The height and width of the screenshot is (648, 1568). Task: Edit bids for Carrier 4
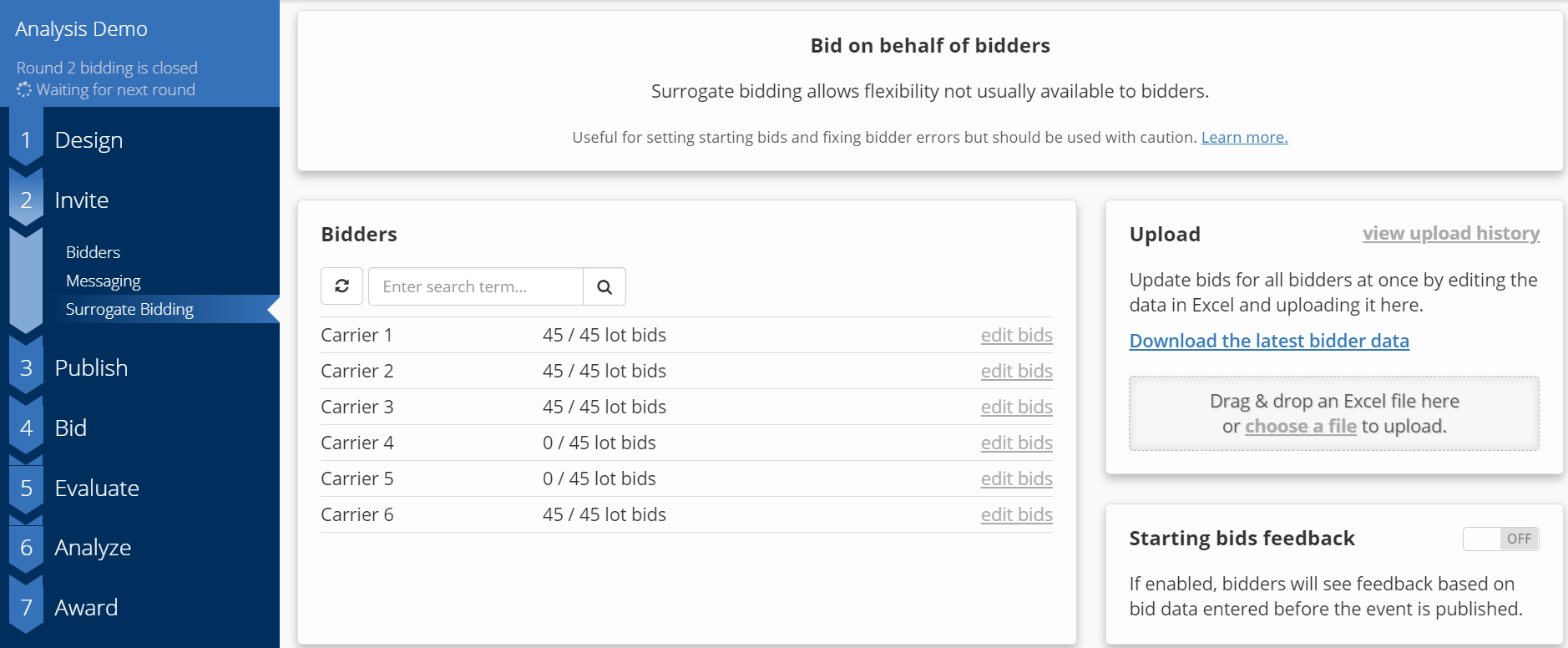click(x=1016, y=443)
